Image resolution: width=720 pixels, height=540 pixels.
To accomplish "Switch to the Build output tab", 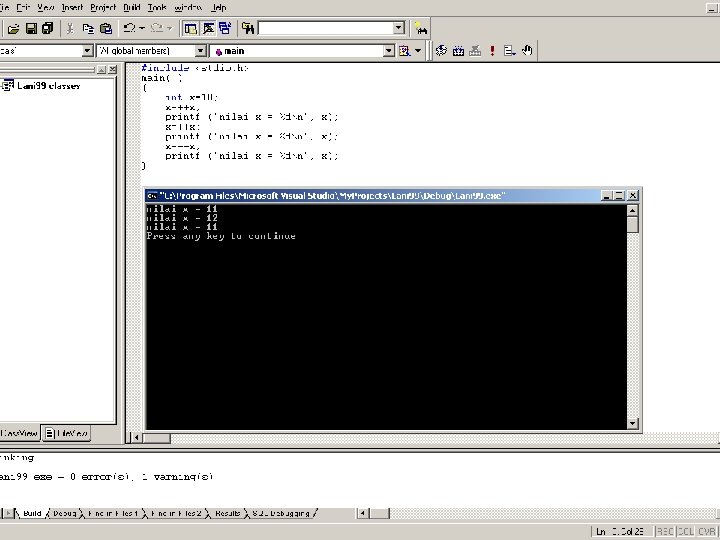I will [32, 513].
